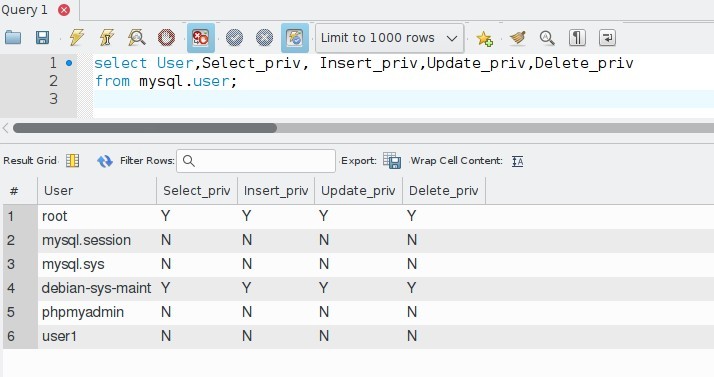Select the mysql.session user cell
The height and width of the screenshot is (377, 714).
(97, 240)
